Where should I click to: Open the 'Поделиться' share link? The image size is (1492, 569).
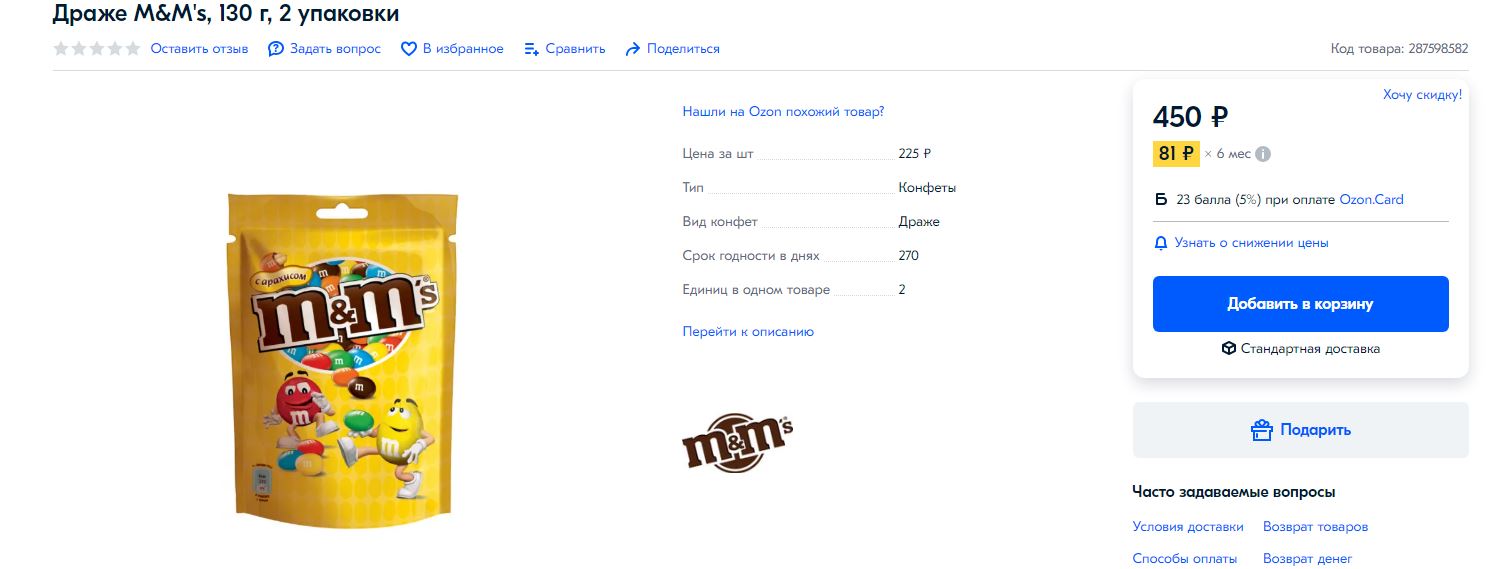(683, 48)
